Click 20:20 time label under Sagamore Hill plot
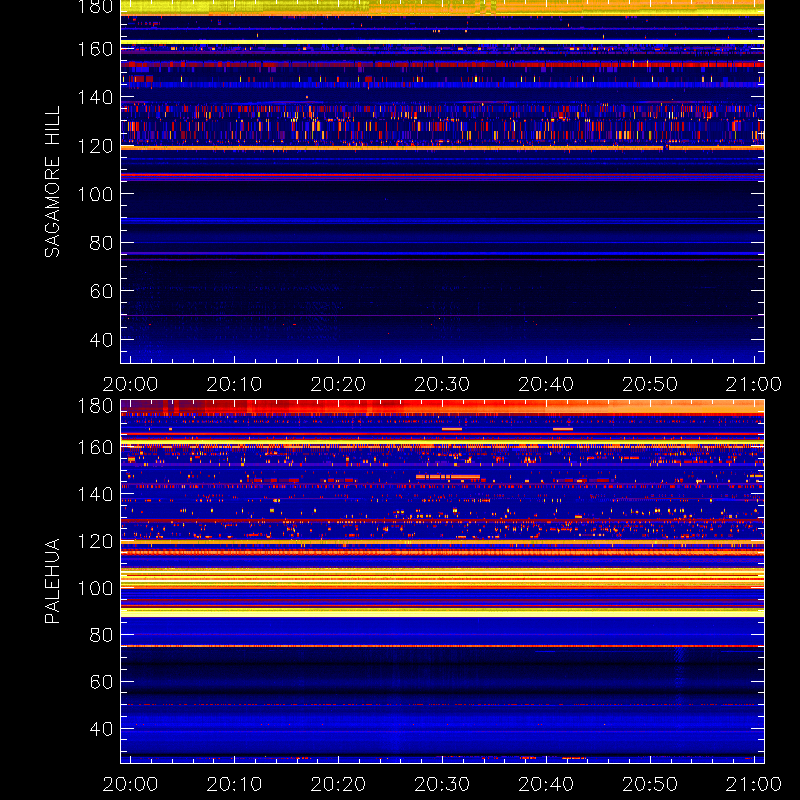 (x=338, y=384)
